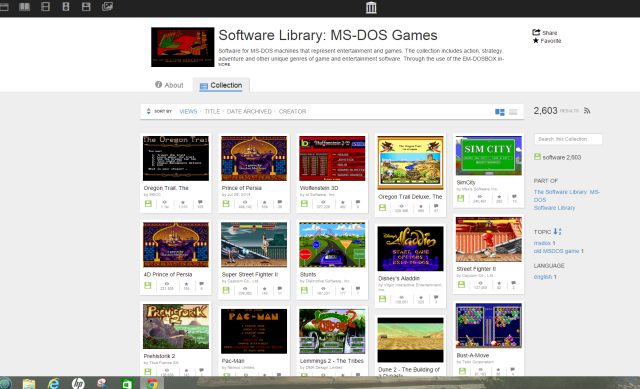Click reviews bubble on Oregon Trail card
The image size is (640, 389).
tap(200, 202)
